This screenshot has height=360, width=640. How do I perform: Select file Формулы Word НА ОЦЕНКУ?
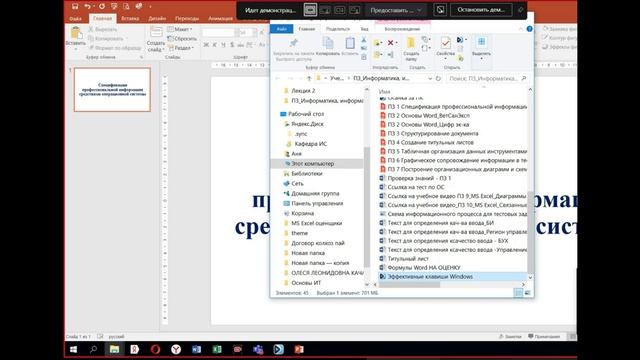click(424, 267)
